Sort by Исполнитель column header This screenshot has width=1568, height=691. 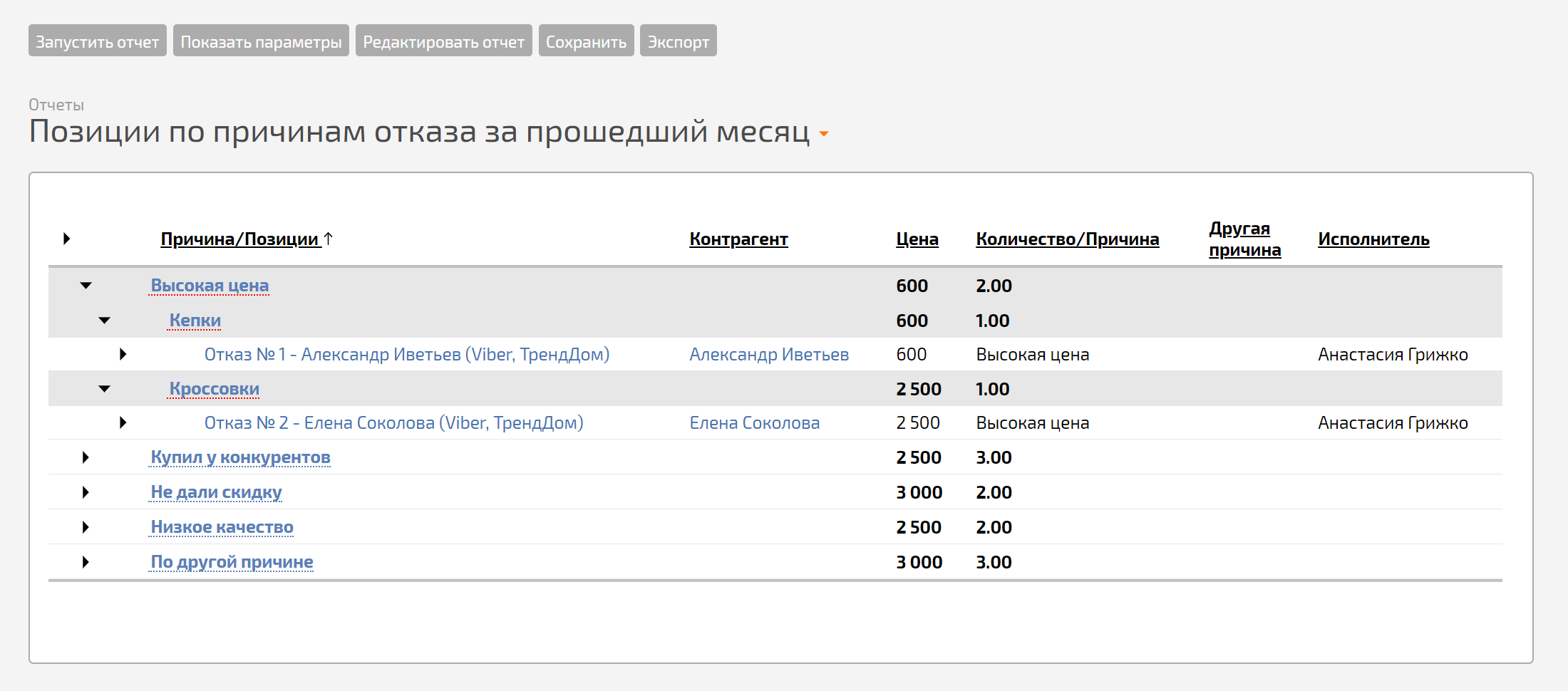1373,239
